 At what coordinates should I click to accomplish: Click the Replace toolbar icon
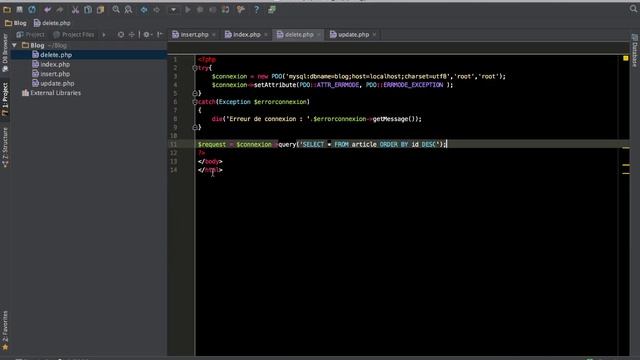click(128, 9)
